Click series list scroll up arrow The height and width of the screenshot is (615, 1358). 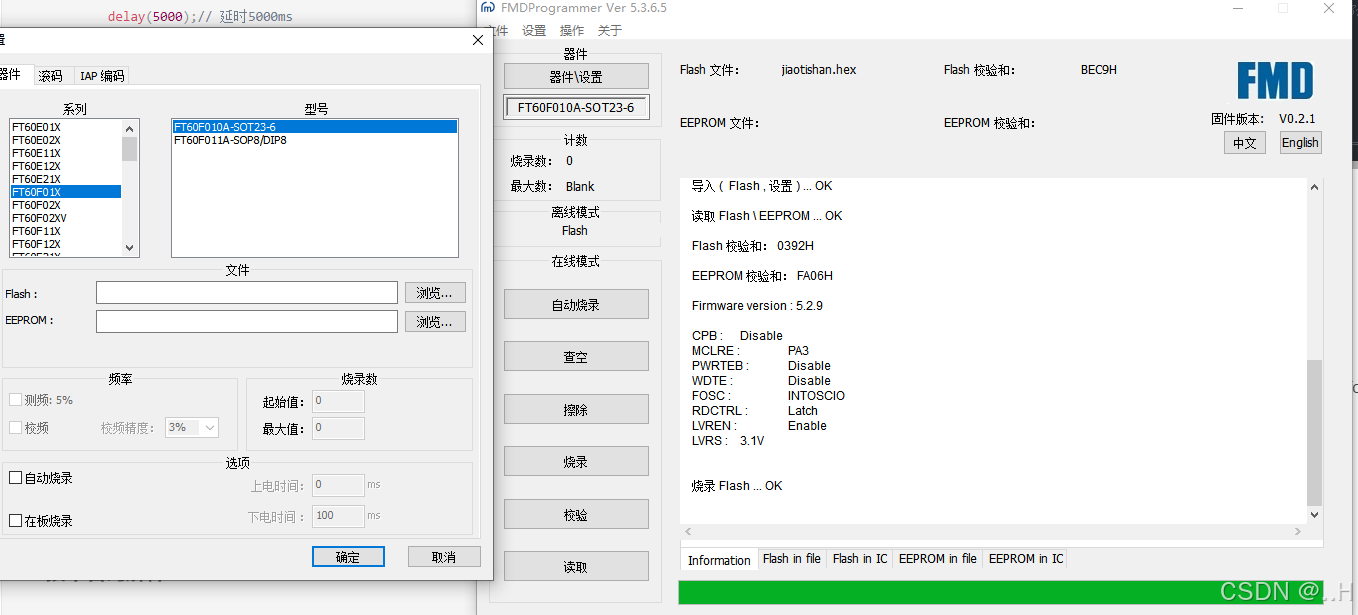pyautogui.click(x=130, y=128)
